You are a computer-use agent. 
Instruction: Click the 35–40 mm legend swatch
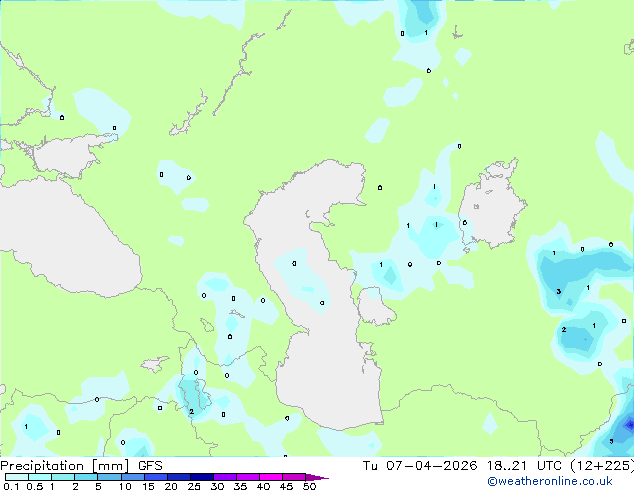point(248,477)
